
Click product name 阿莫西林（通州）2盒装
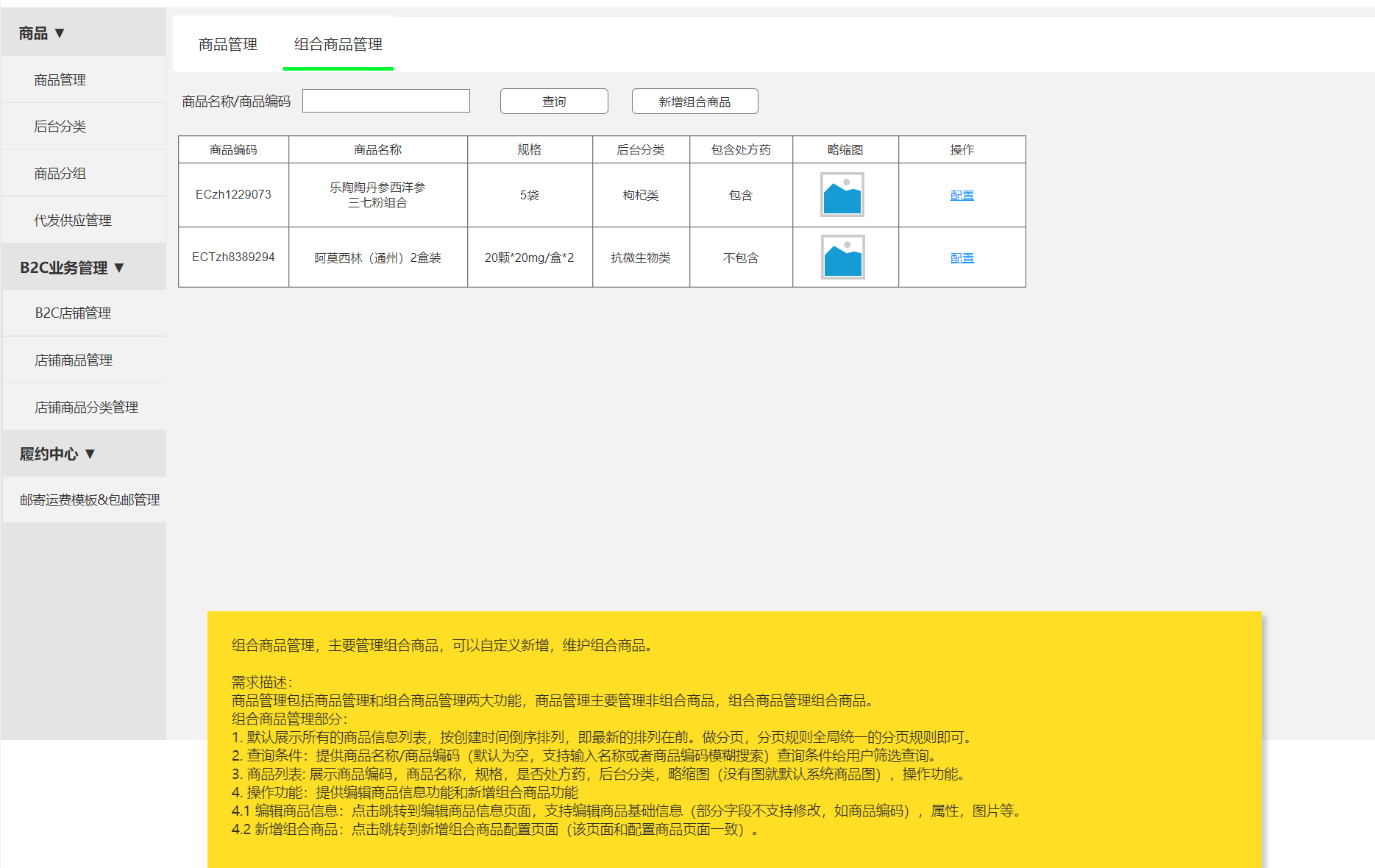point(377,257)
